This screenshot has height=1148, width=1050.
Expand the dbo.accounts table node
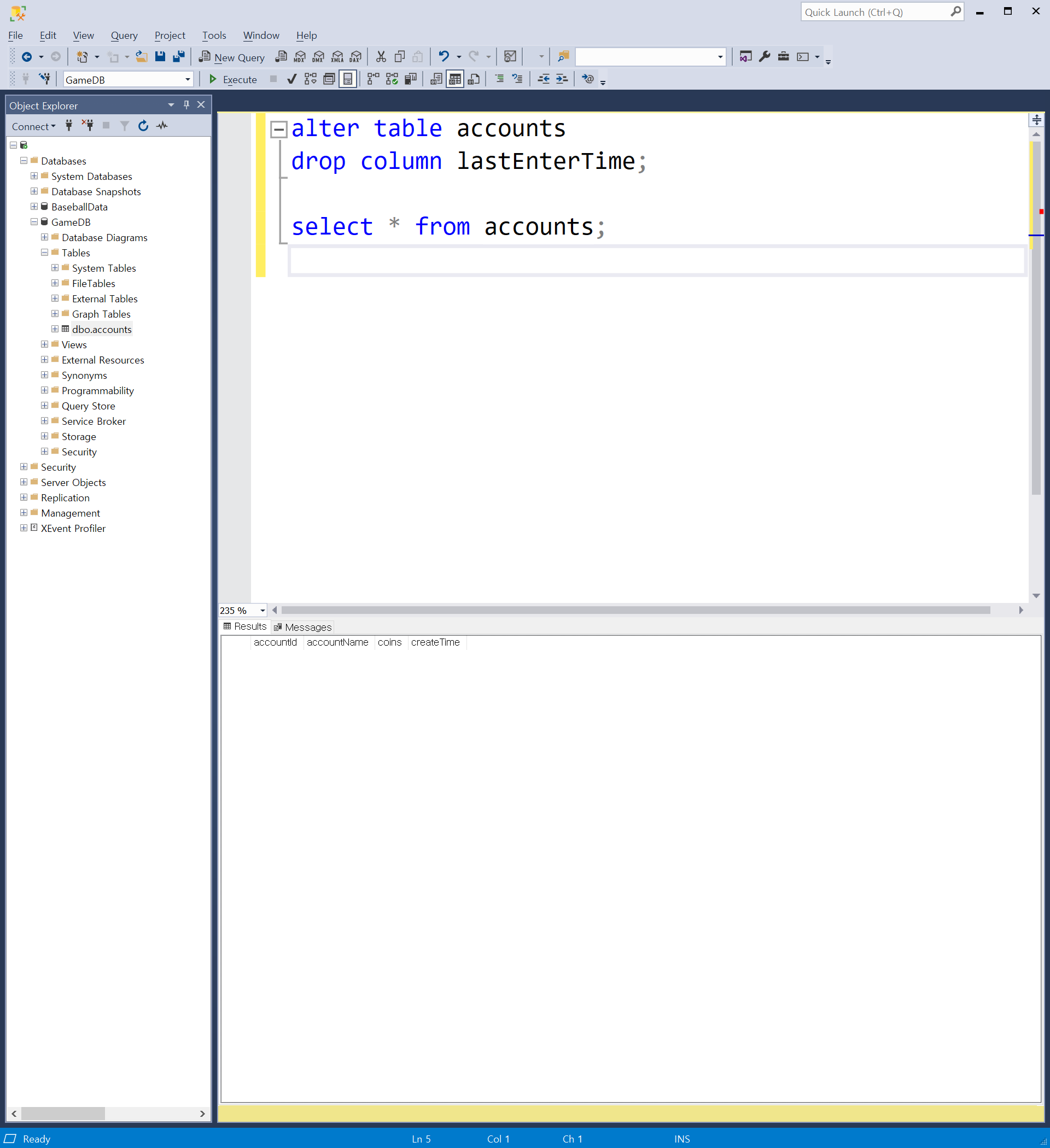[x=55, y=329]
